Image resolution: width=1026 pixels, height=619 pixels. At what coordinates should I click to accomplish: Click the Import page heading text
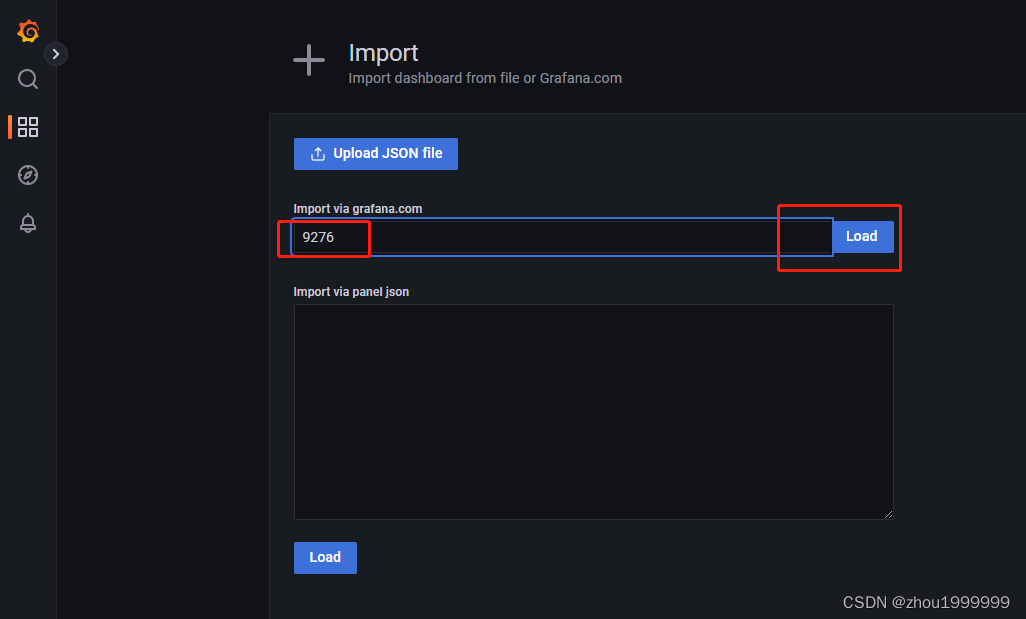coord(383,53)
